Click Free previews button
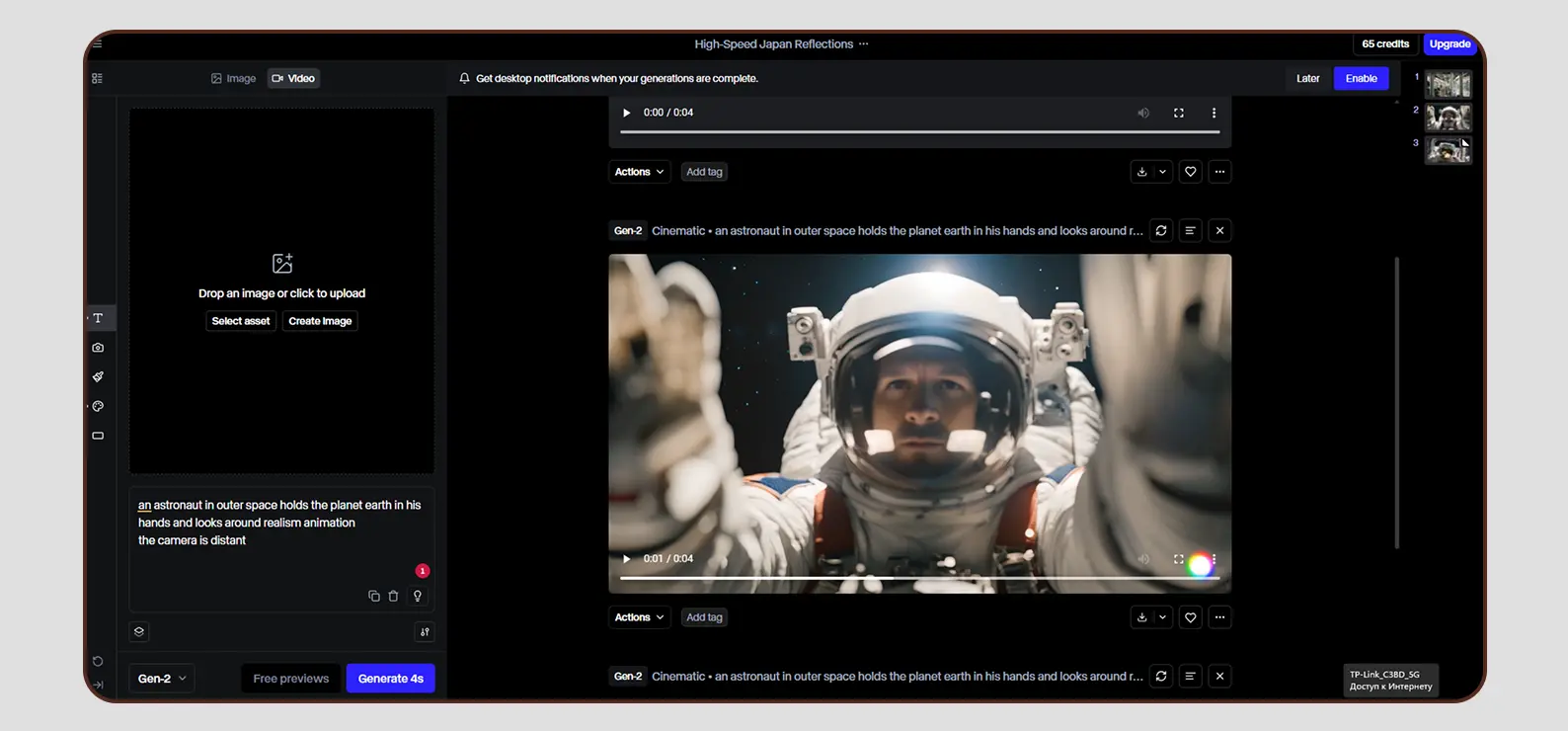This screenshot has width=1568, height=731. tap(291, 679)
